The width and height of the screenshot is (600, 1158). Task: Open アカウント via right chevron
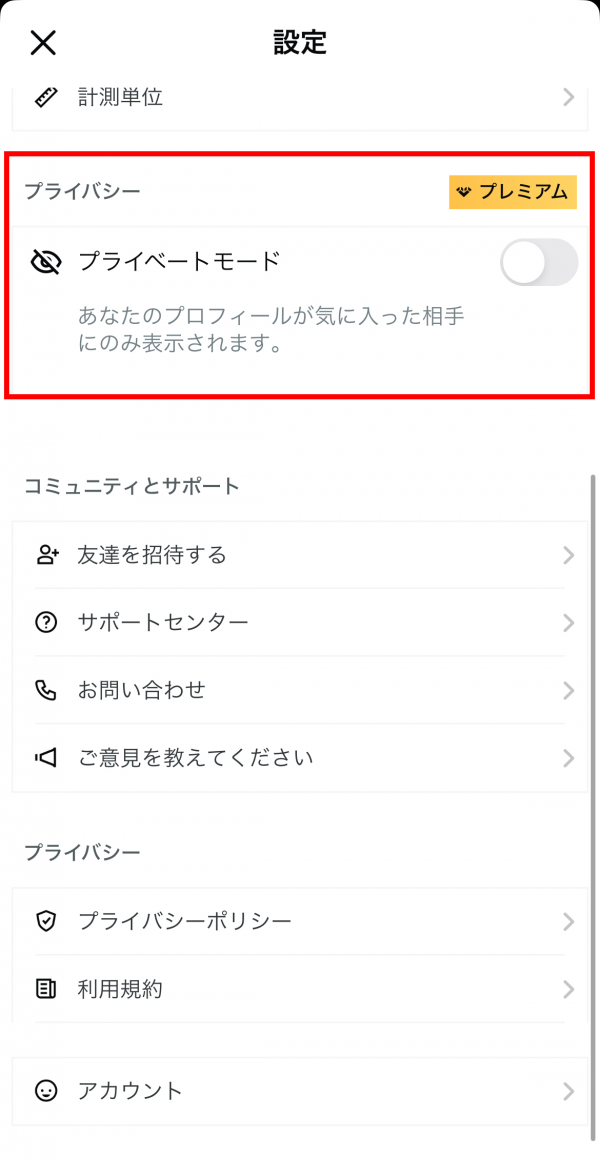pyautogui.click(x=568, y=1091)
